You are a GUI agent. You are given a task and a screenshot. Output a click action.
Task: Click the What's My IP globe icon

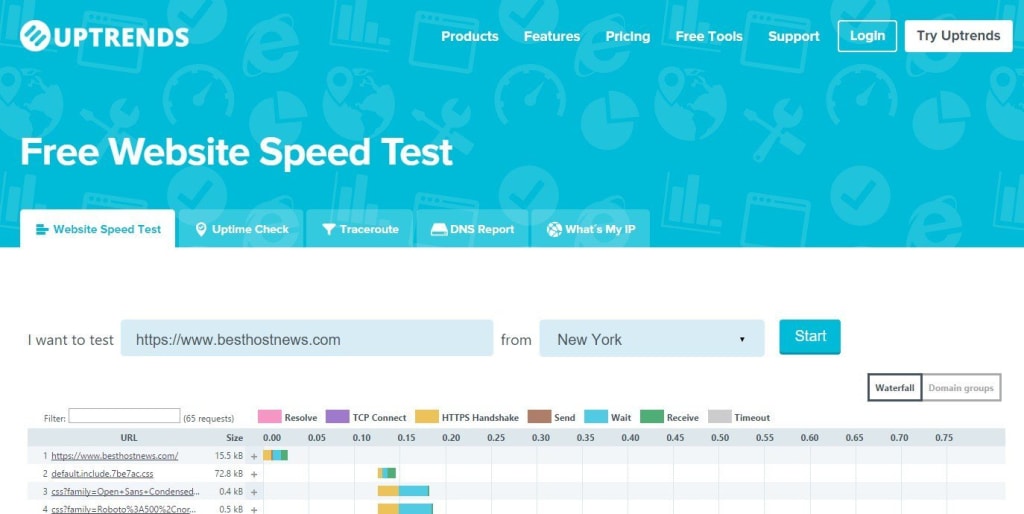[x=554, y=229]
